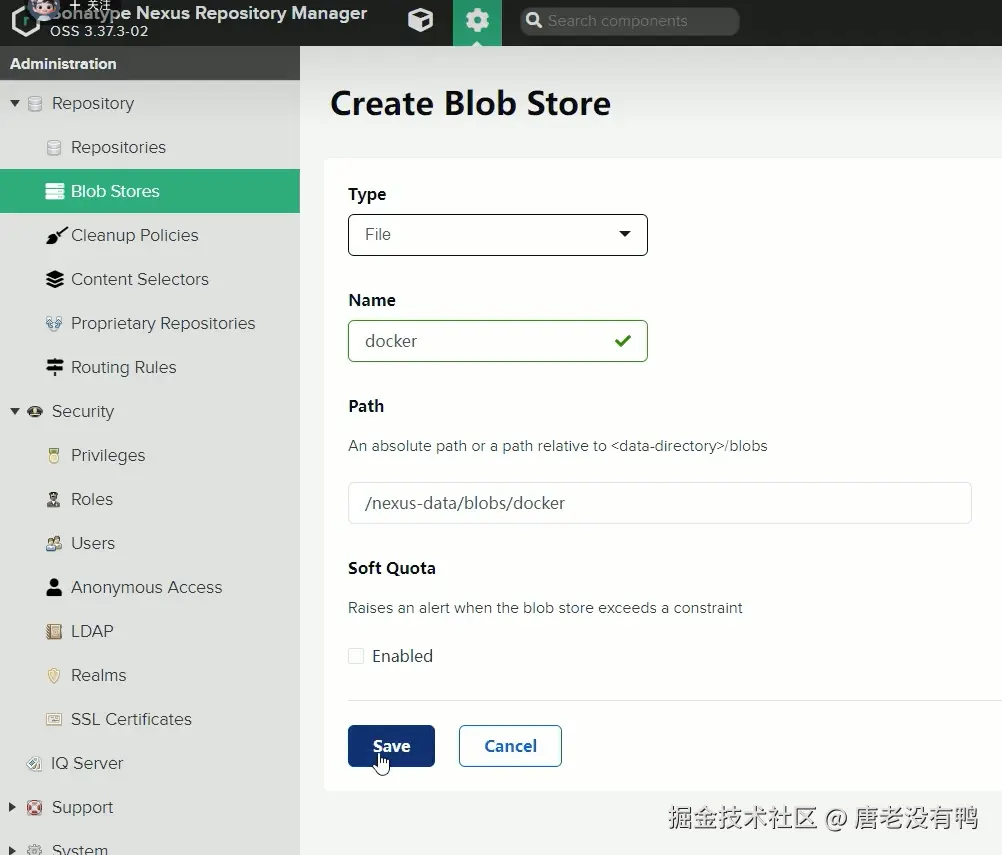Open the Administration gear icon
Screen dimensions: 1002x855
477,21
